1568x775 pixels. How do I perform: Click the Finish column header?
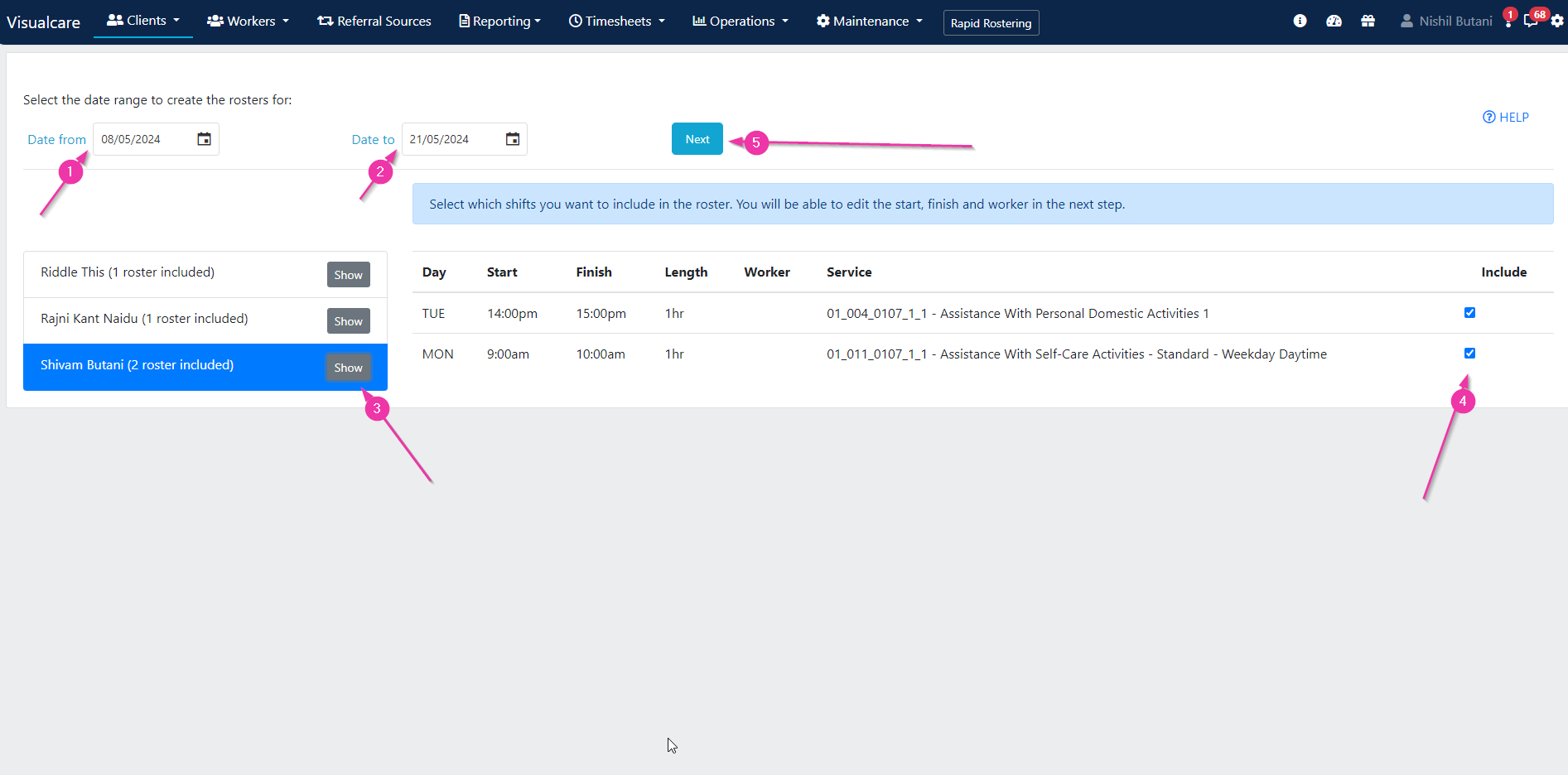(594, 272)
